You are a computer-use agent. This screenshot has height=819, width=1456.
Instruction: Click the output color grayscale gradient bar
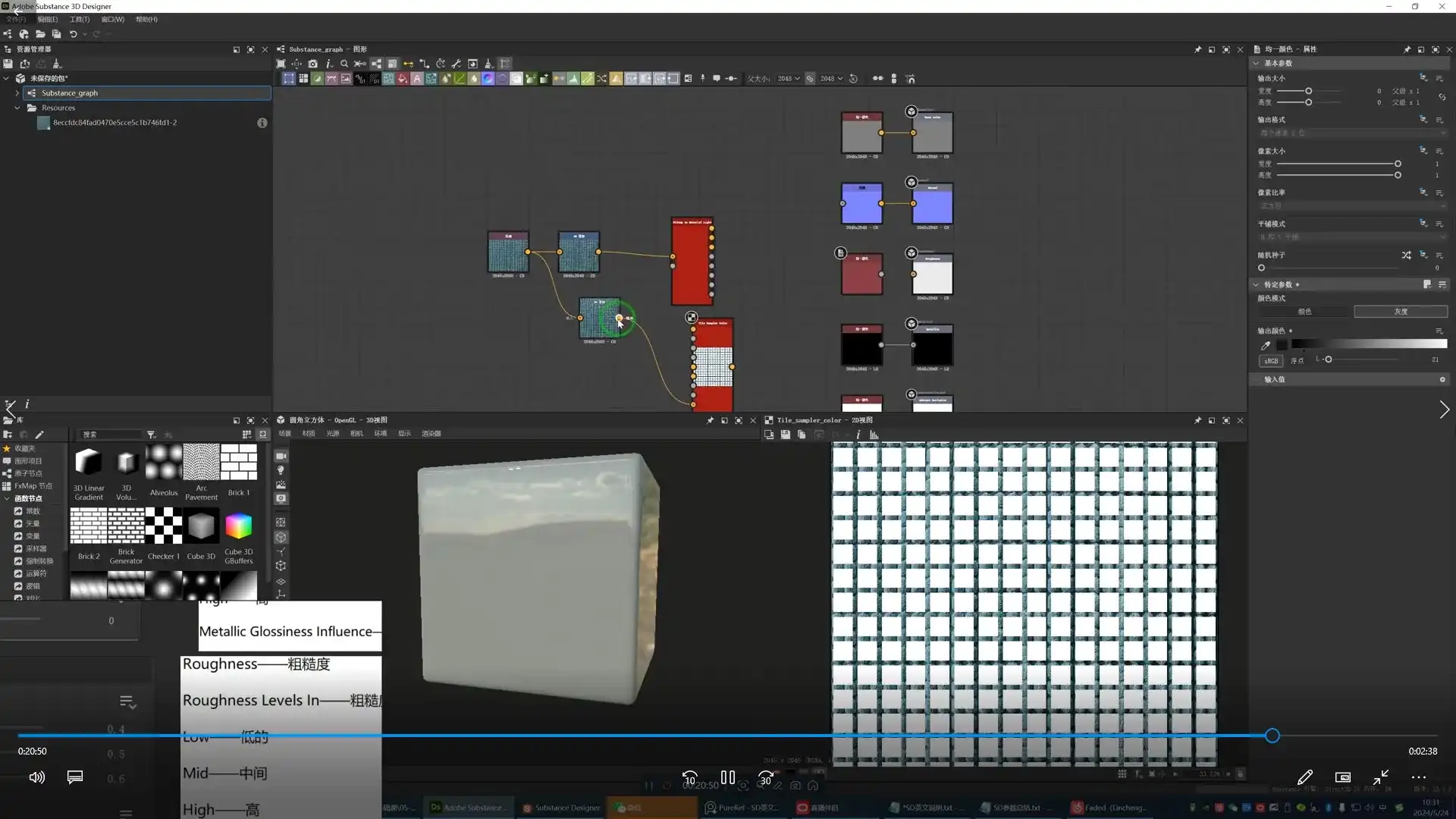1370,344
